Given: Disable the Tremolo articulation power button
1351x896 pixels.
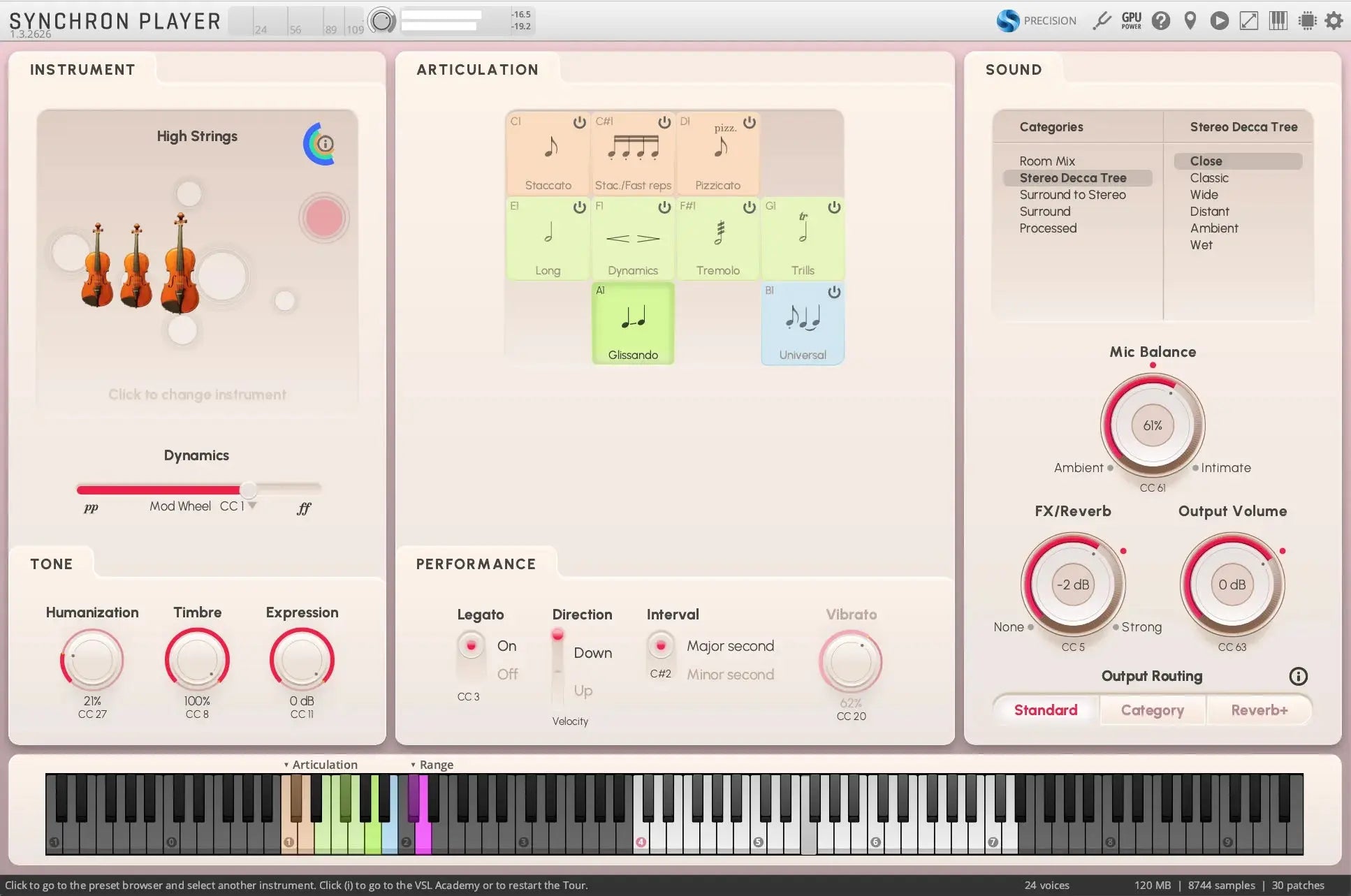Looking at the screenshot, I should coord(749,207).
